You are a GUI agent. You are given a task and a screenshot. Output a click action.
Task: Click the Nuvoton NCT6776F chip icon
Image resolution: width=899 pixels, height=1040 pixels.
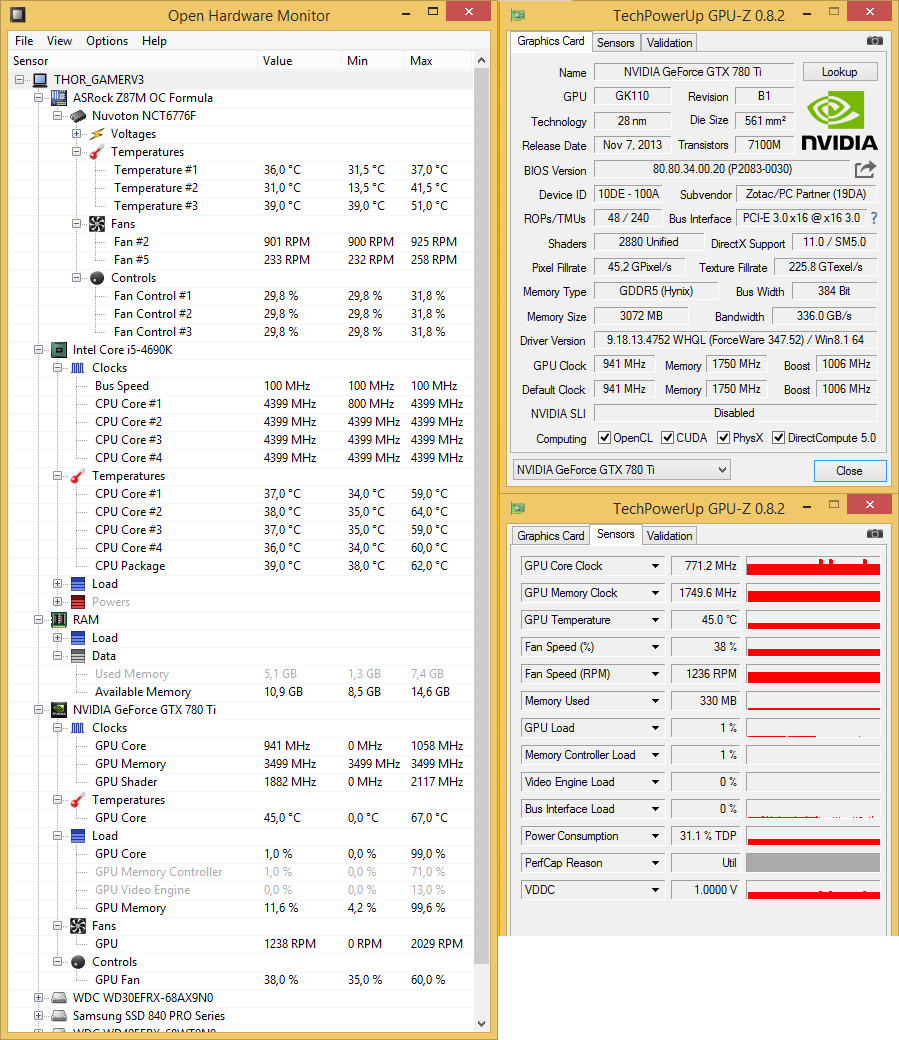click(78, 116)
